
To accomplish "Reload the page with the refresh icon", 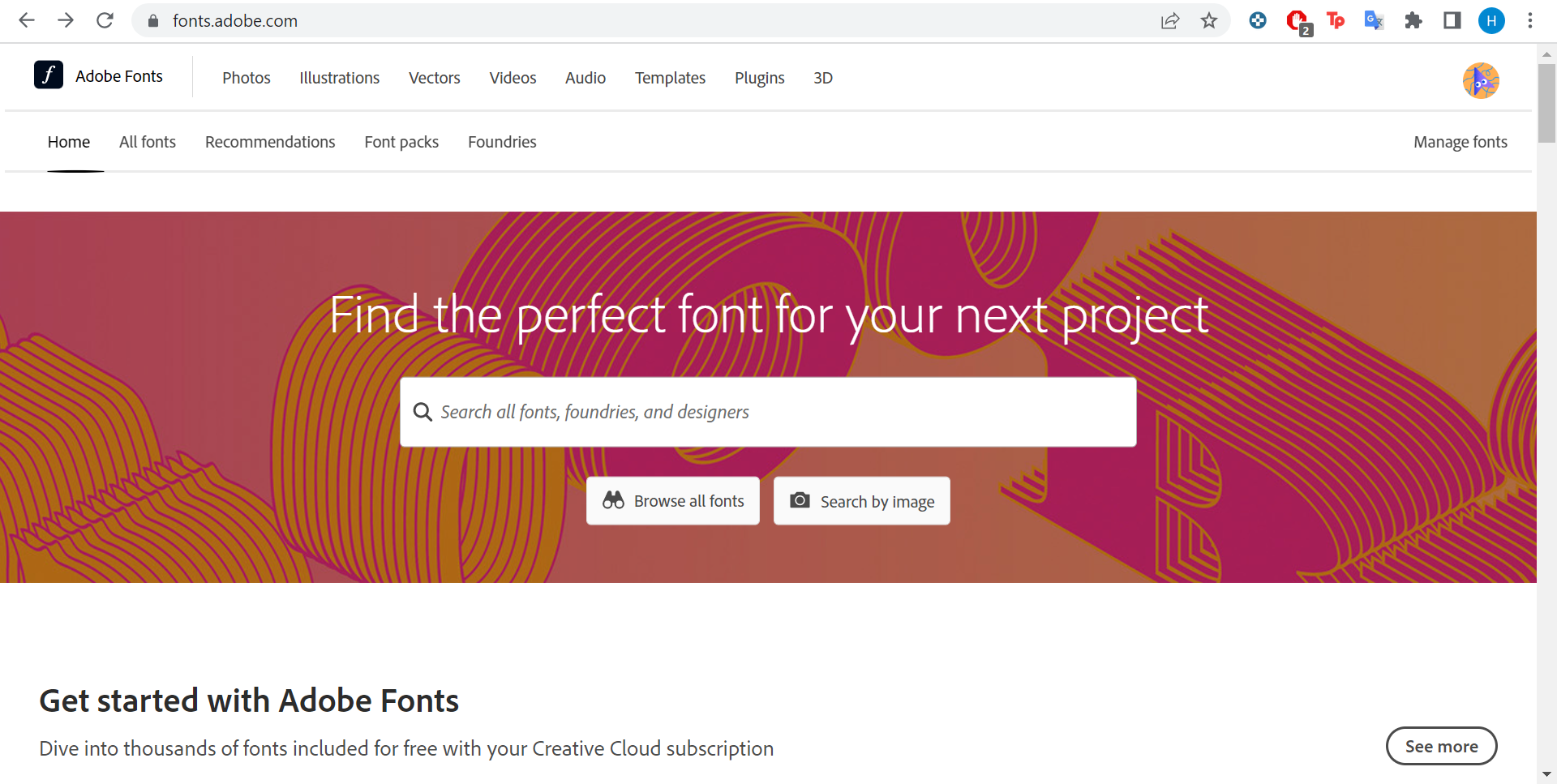I will click(x=105, y=20).
